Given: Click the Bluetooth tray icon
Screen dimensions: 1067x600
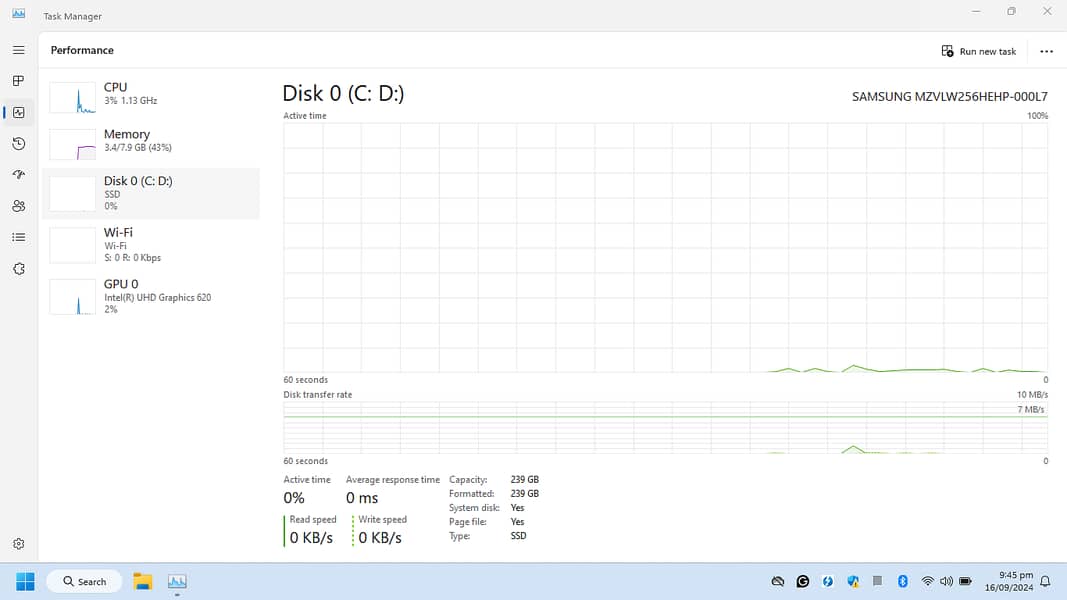Looking at the screenshot, I should [902, 581].
